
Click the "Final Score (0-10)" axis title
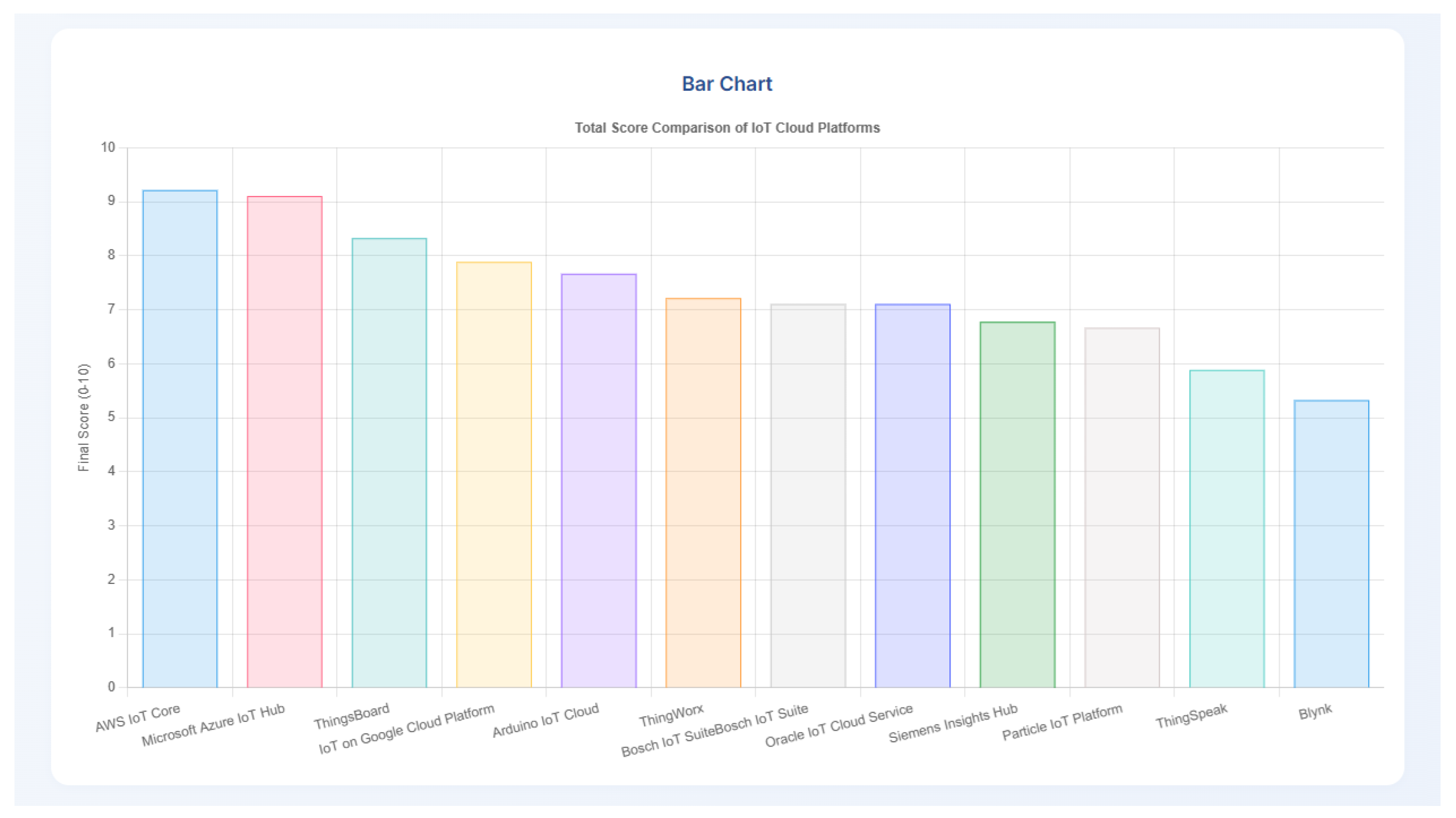click(x=84, y=417)
